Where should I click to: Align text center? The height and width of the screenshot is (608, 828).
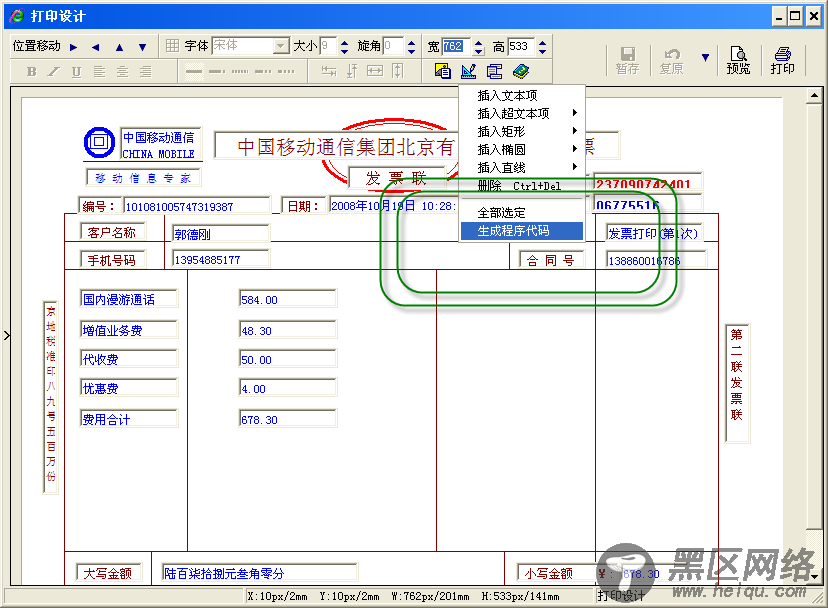[x=123, y=71]
